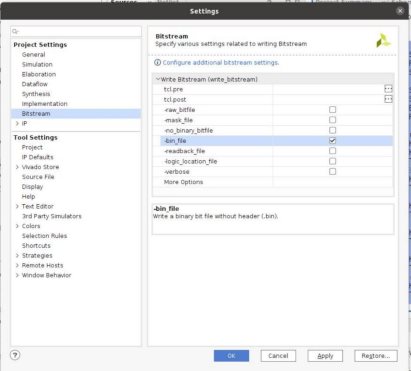Viewport: 411px width, 371px height.
Task: Select the More Options row label
Action: (x=183, y=182)
